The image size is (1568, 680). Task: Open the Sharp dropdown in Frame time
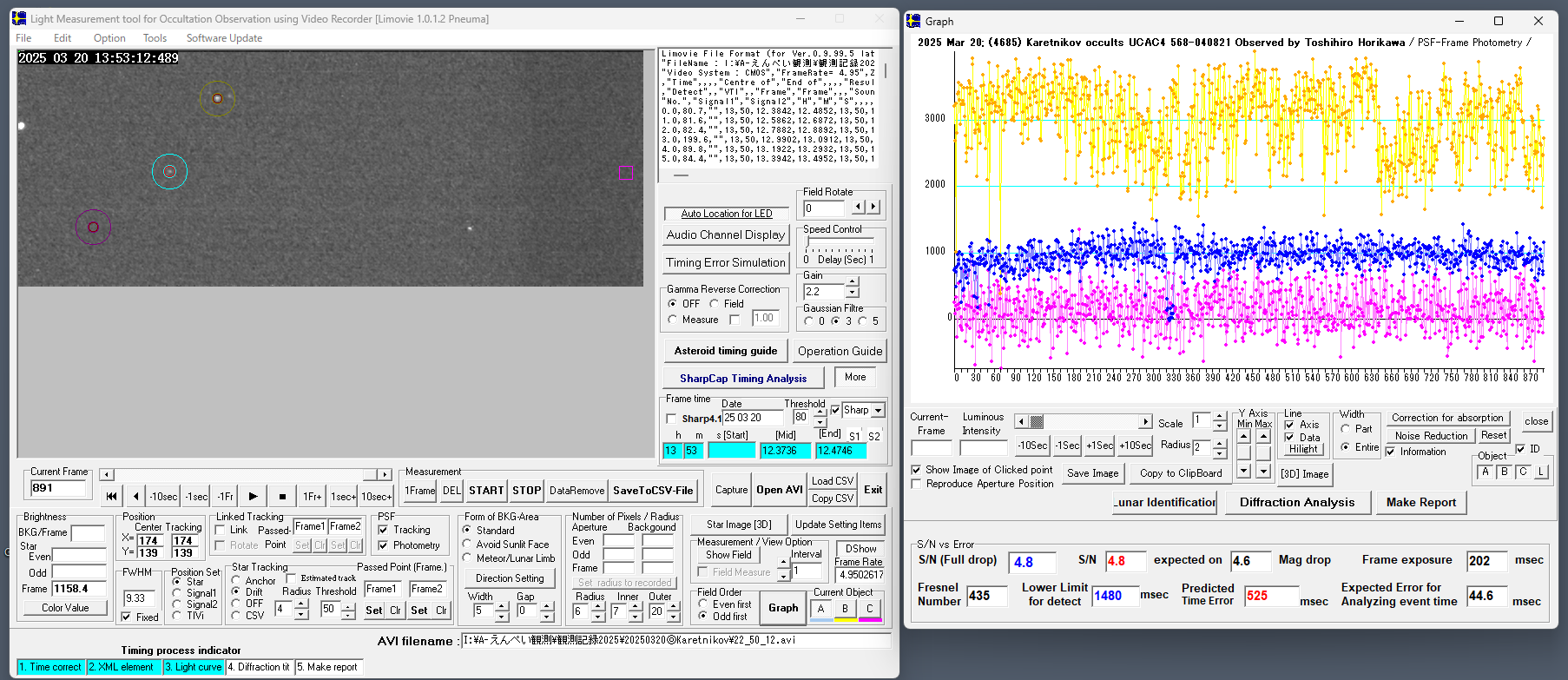pyautogui.click(x=878, y=411)
